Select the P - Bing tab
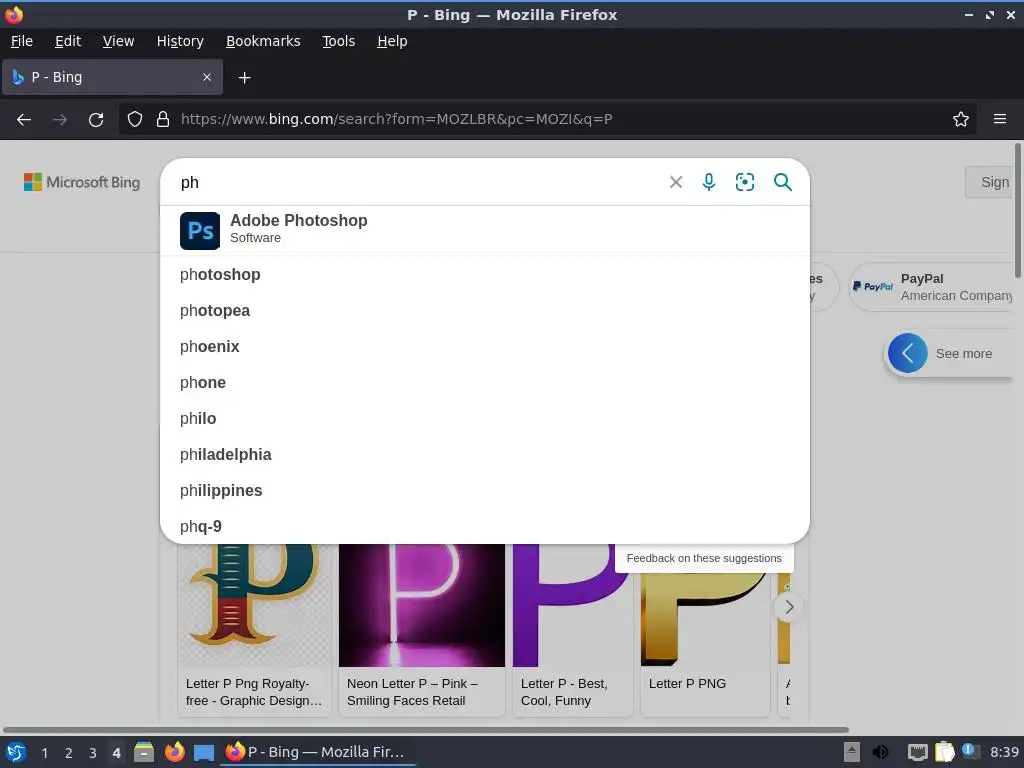 [112, 77]
